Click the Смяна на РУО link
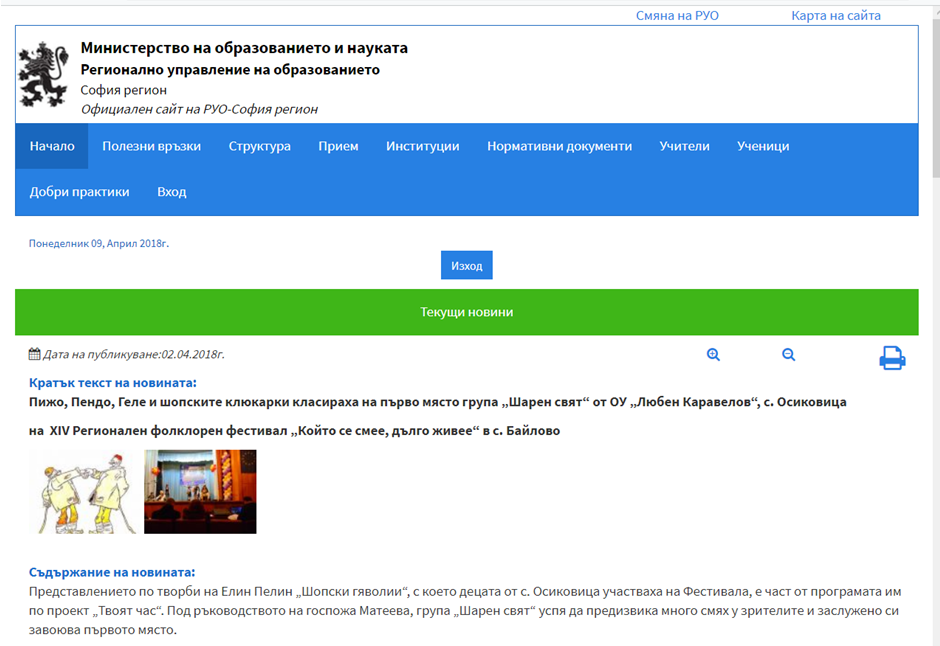 point(677,16)
